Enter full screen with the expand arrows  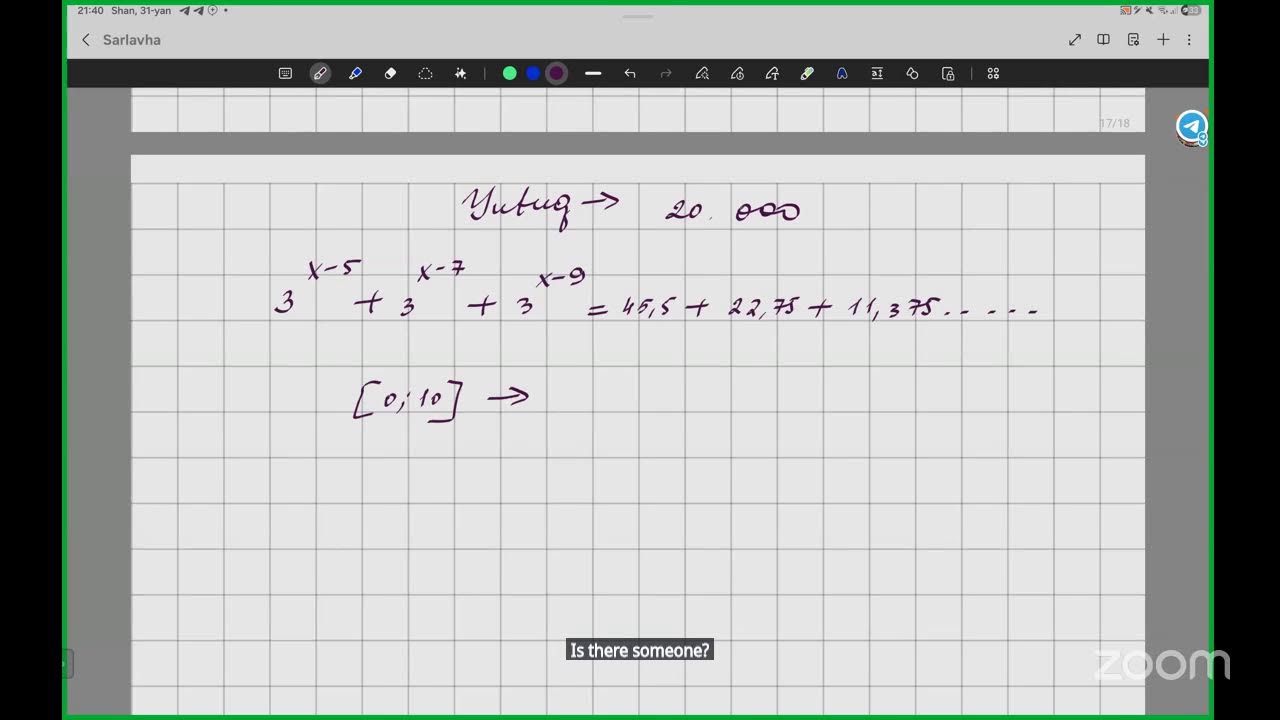click(1075, 40)
